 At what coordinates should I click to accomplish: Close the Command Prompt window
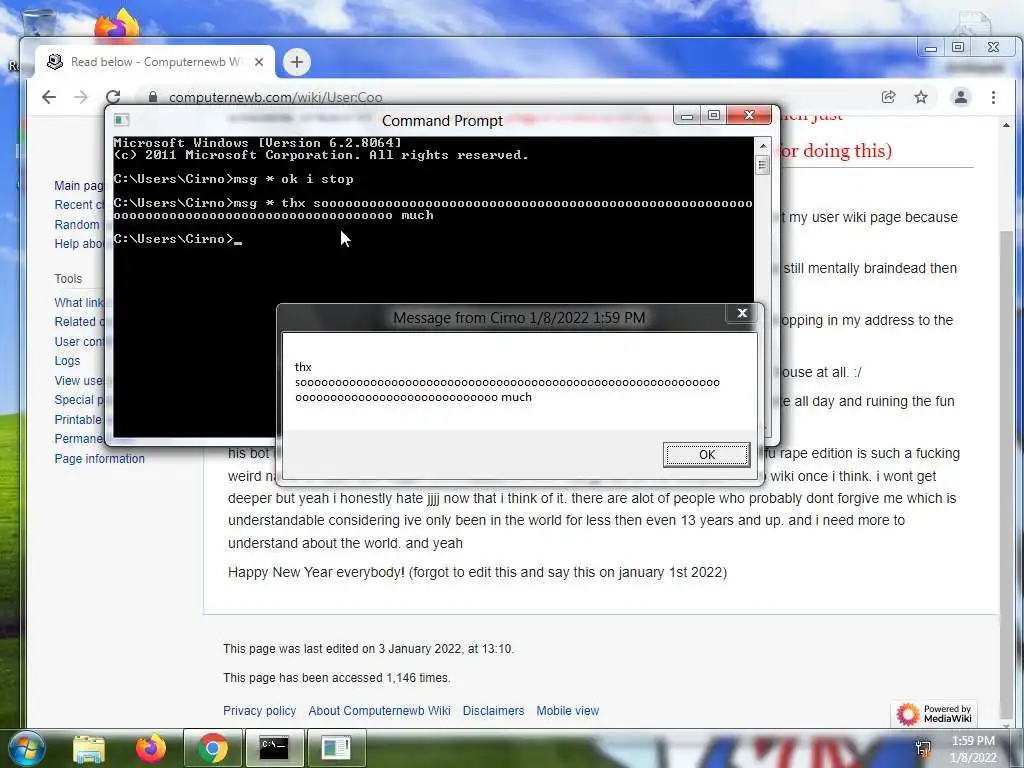749,116
